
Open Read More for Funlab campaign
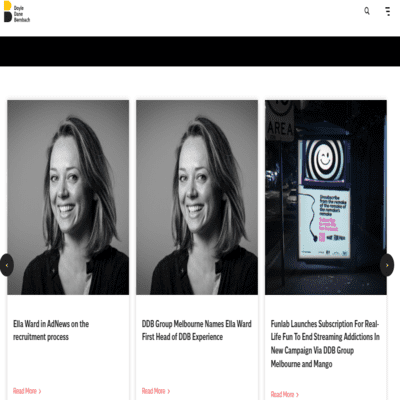click(284, 395)
